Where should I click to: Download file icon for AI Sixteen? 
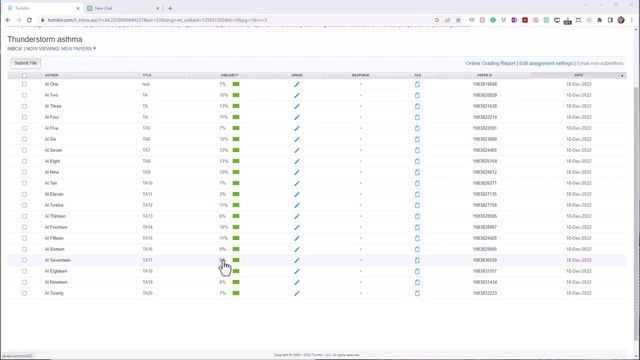pos(417,249)
